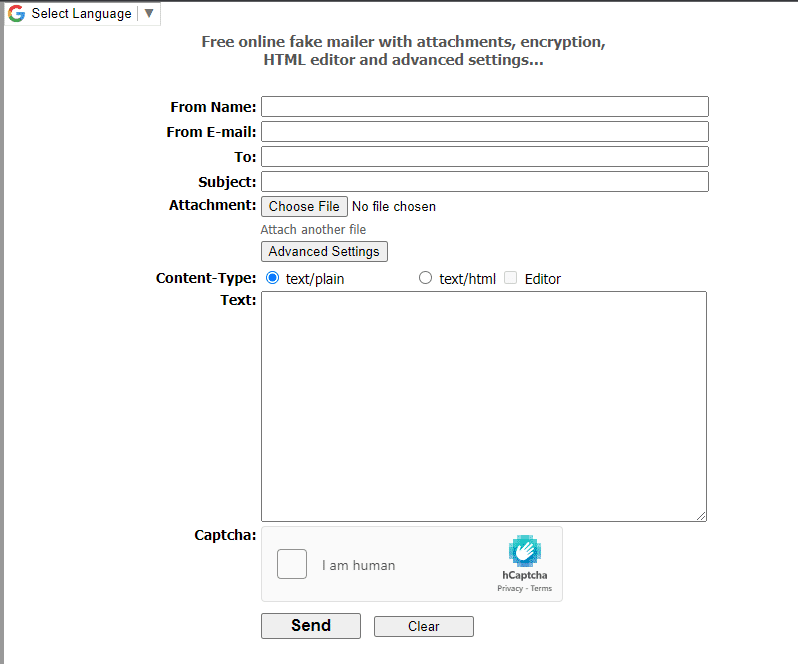Open the Select Language dropdown arrow
The height and width of the screenshot is (664, 798).
click(149, 14)
